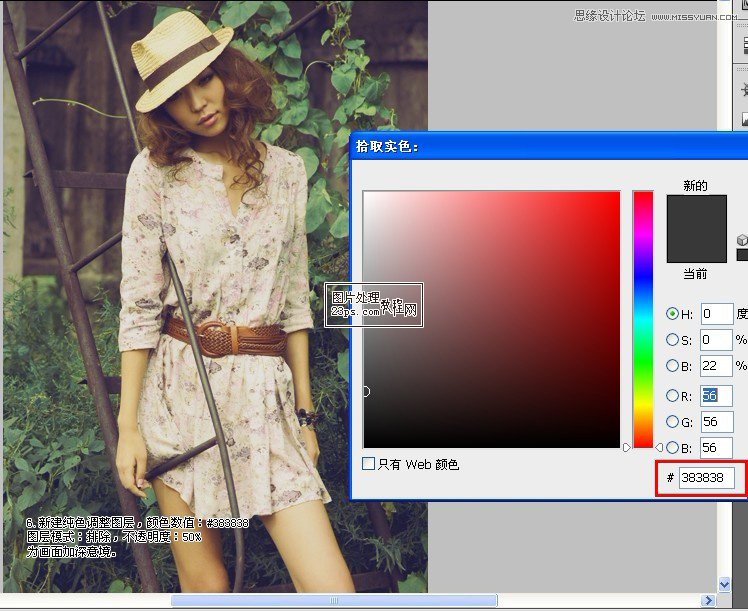Click the hex color field 383838
Screen dimensions: 748x611
(x=706, y=477)
